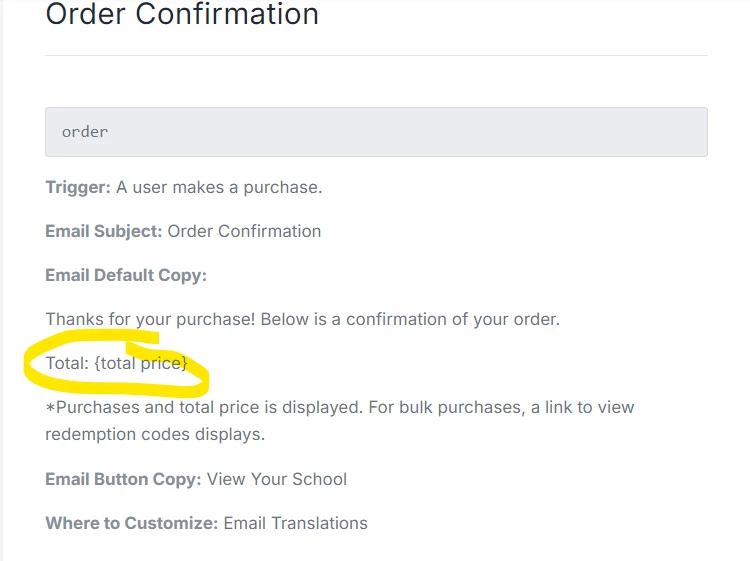
Task: Click the bold 'Email Subject:' label
Action: click(x=103, y=231)
